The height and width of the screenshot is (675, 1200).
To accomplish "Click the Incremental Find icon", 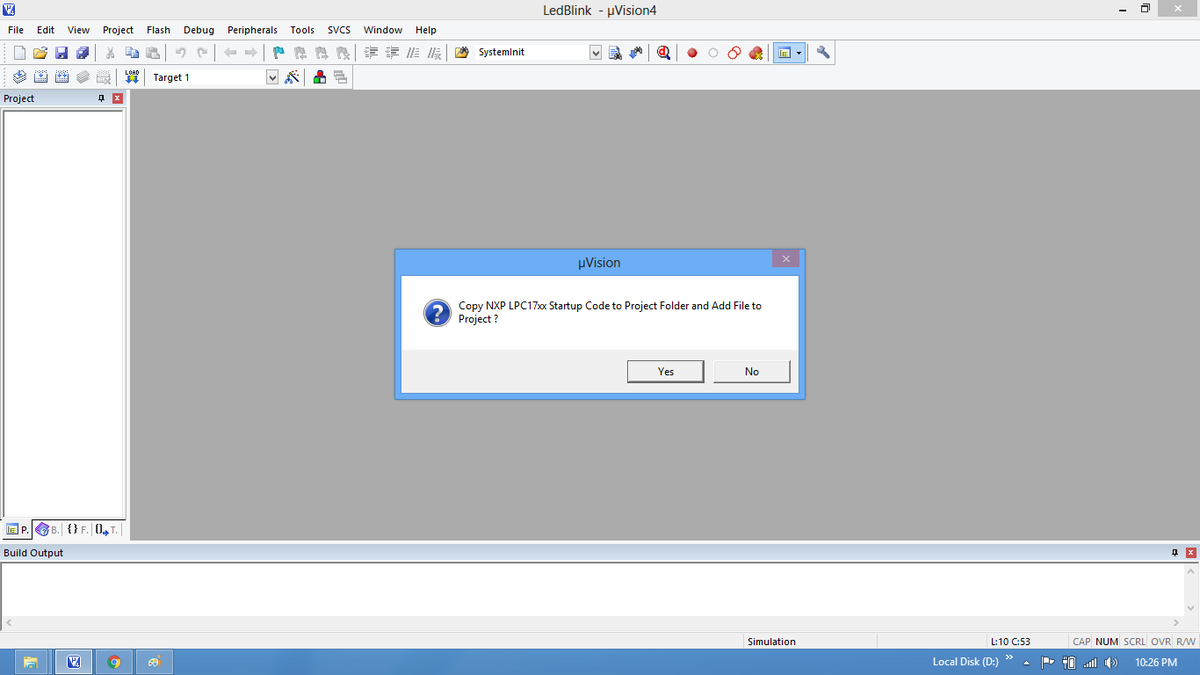I will 637,53.
